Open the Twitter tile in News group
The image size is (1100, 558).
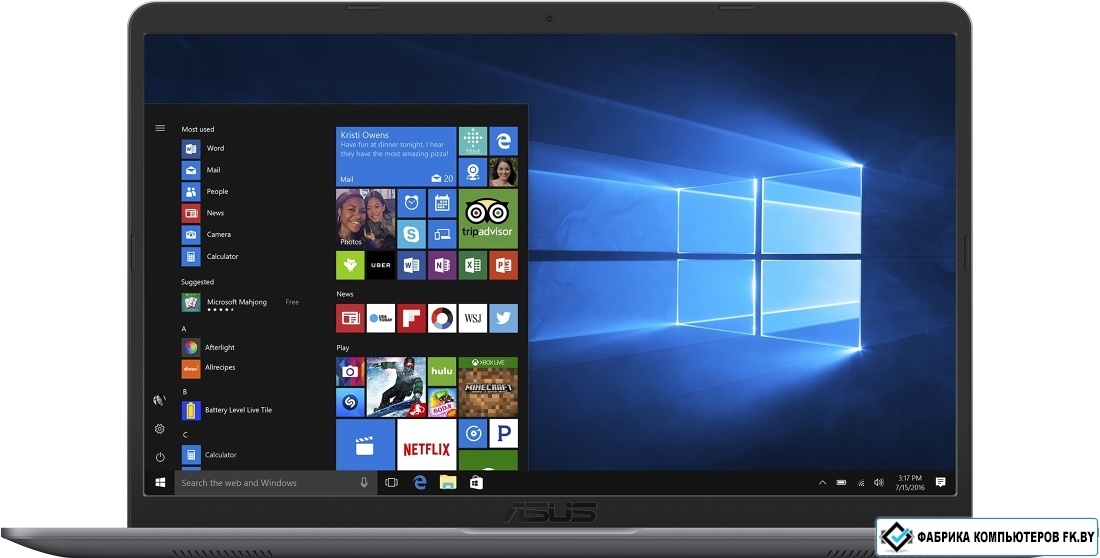503,318
